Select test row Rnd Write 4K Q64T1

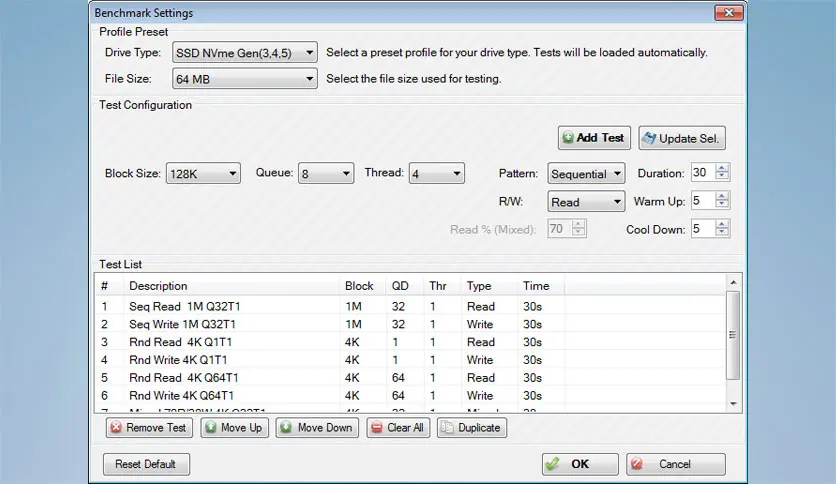pyautogui.click(x=411, y=396)
